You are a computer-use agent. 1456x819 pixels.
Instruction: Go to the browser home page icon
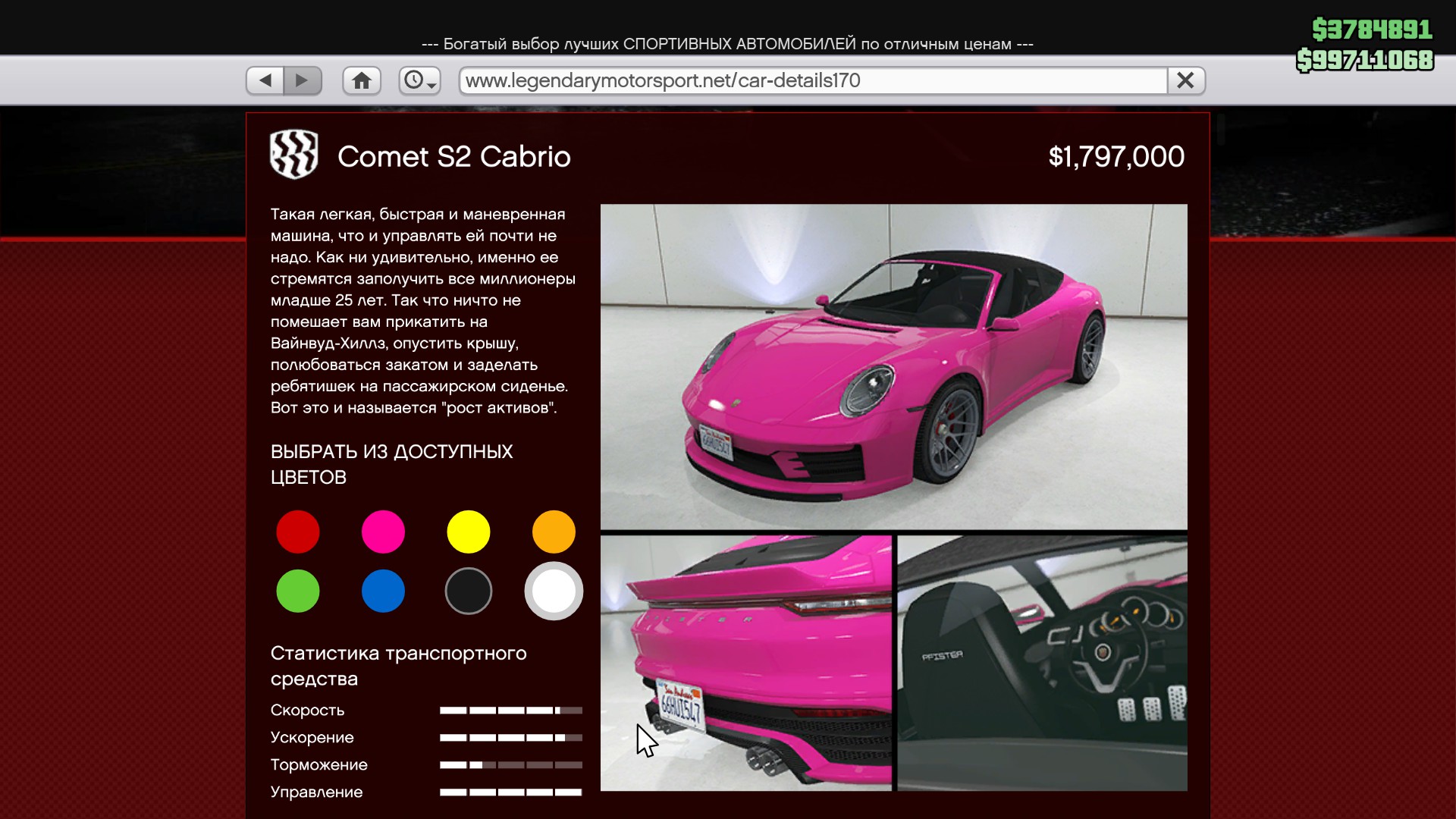(362, 80)
